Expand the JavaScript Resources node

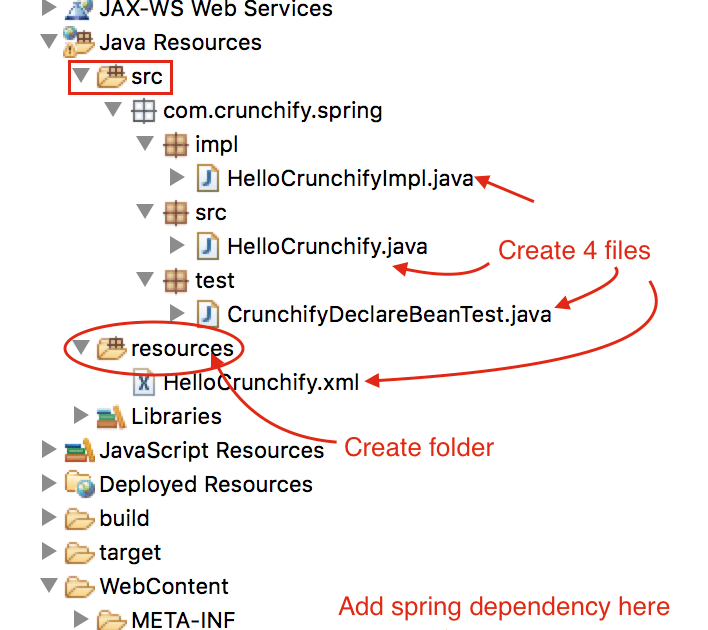point(49,449)
